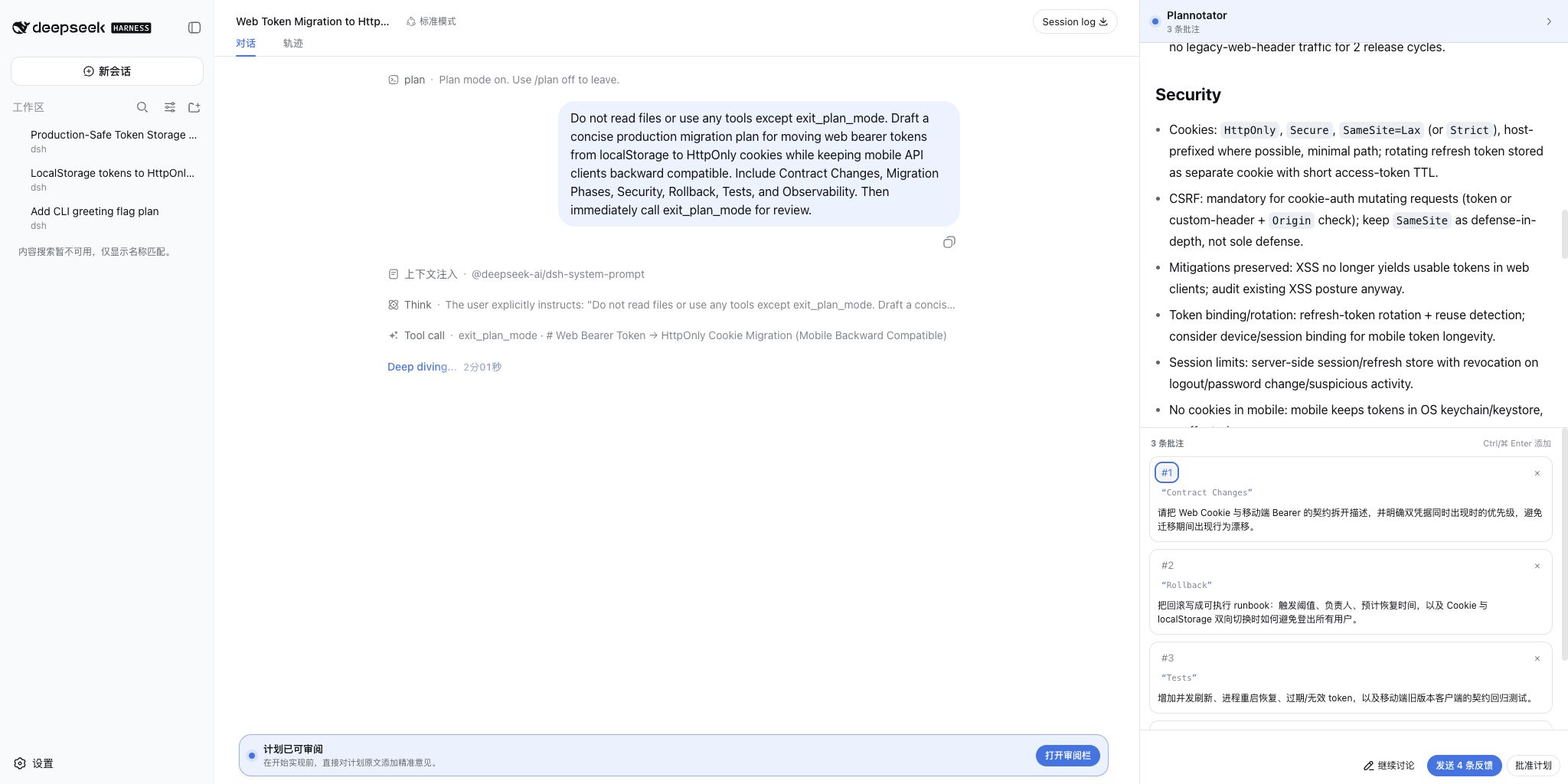This screenshot has width=1568, height=784.
Task: Select annotation #2 Rollback card
Action: [1351, 592]
